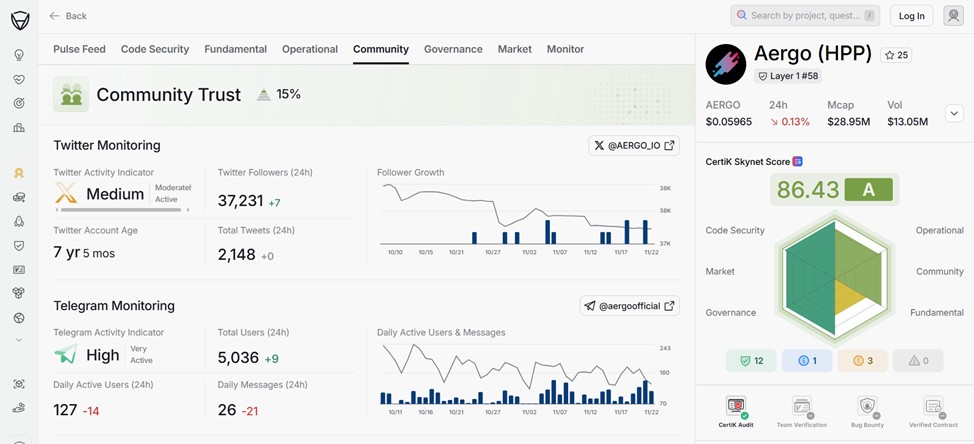
Task: Click the CertiK shield logo
Action: click(x=19, y=18)
